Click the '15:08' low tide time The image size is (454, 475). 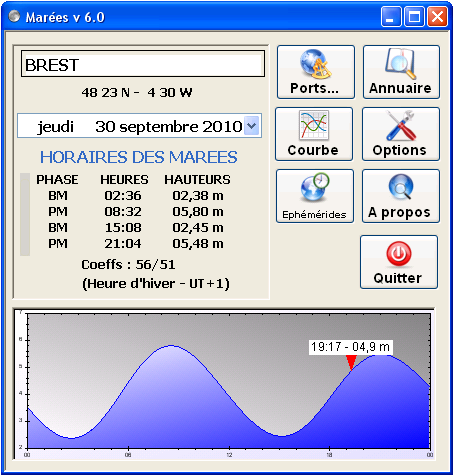[x=123, y=228]
